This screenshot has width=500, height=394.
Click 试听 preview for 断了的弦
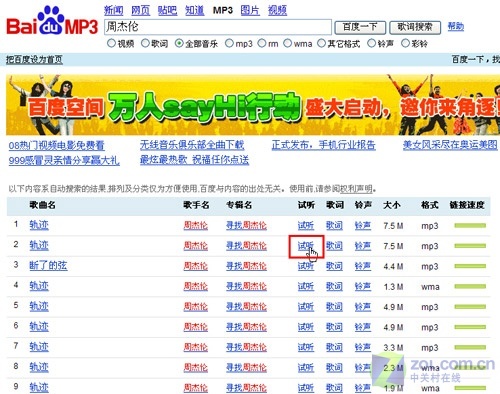click(x=306, y=266)
